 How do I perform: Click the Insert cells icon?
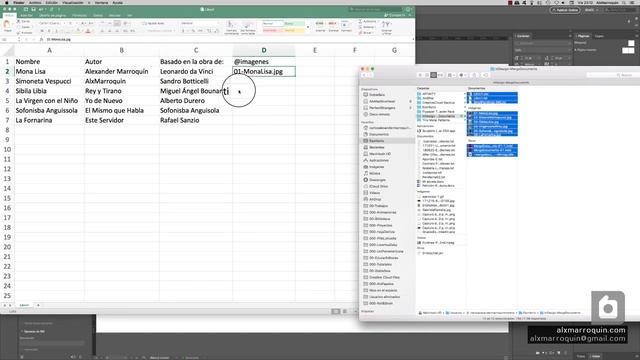click(x=320, y=27)
